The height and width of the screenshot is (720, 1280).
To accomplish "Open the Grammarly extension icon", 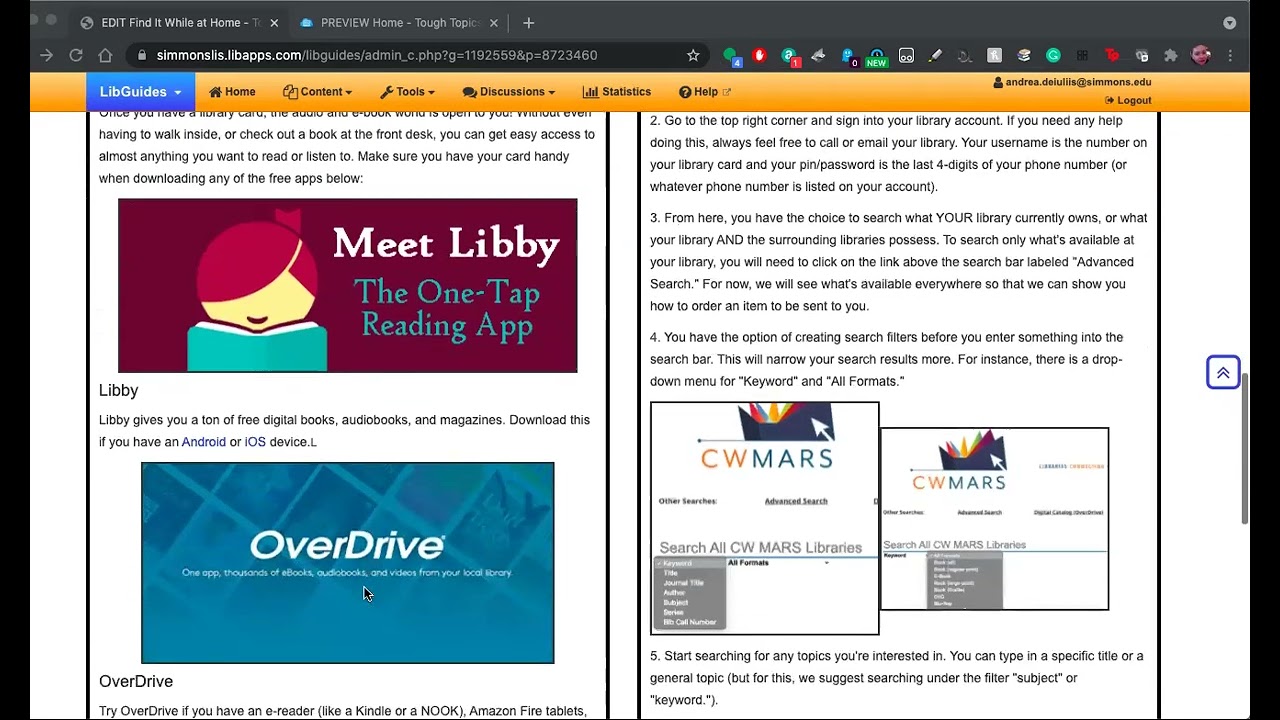I will pyautogui.click(x=1053, y=56).
